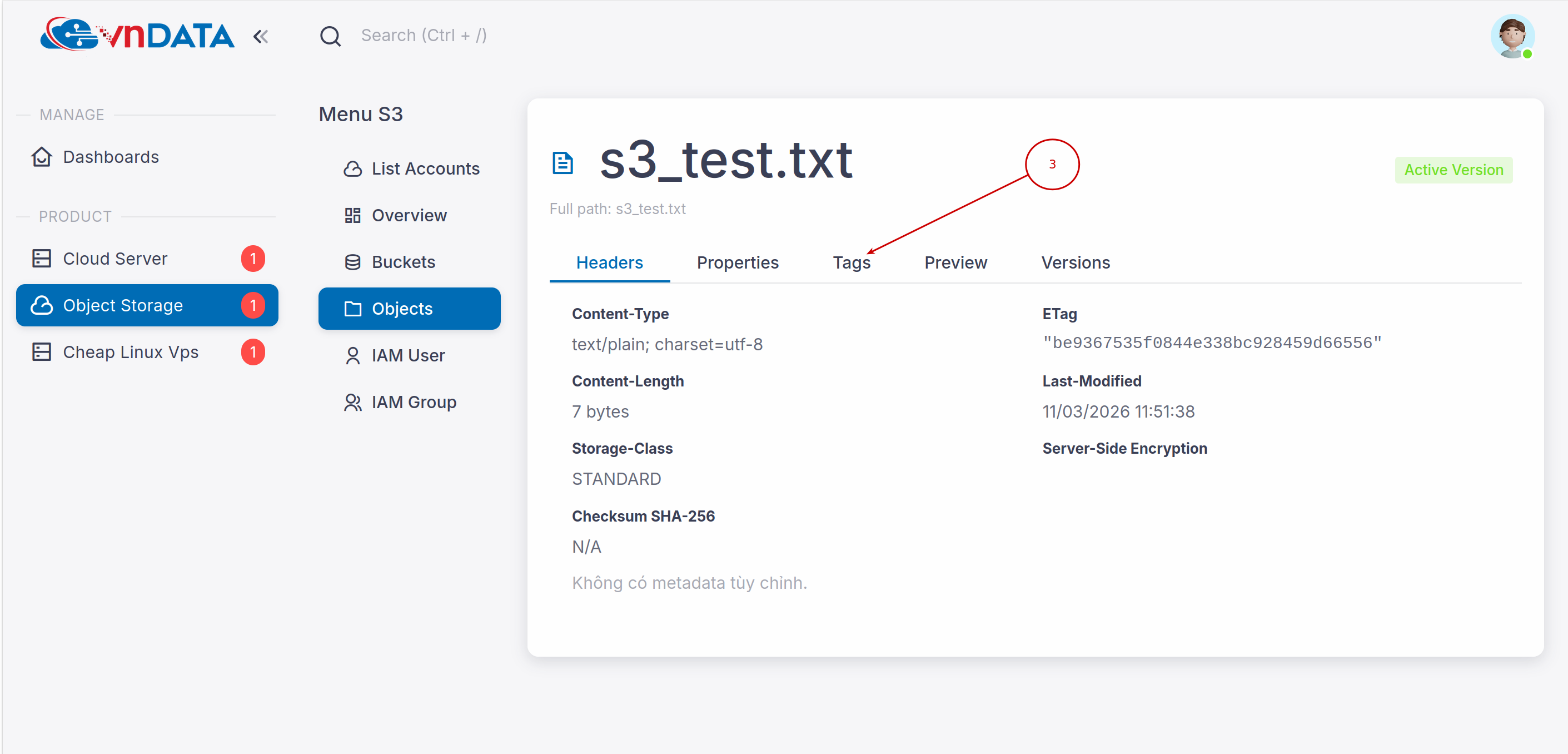
Task: Click the search magnifier icon
Action: (x=331, y=36)
